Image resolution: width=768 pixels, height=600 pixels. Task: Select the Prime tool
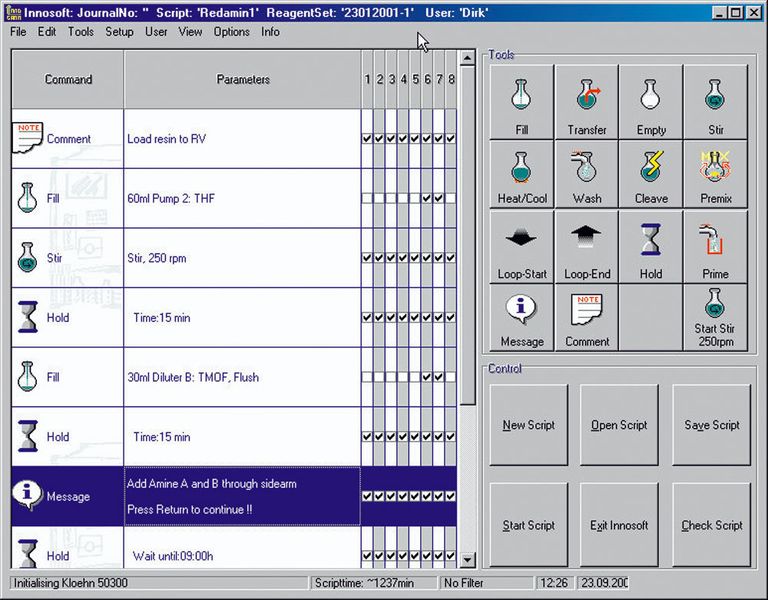coord(716,247)
